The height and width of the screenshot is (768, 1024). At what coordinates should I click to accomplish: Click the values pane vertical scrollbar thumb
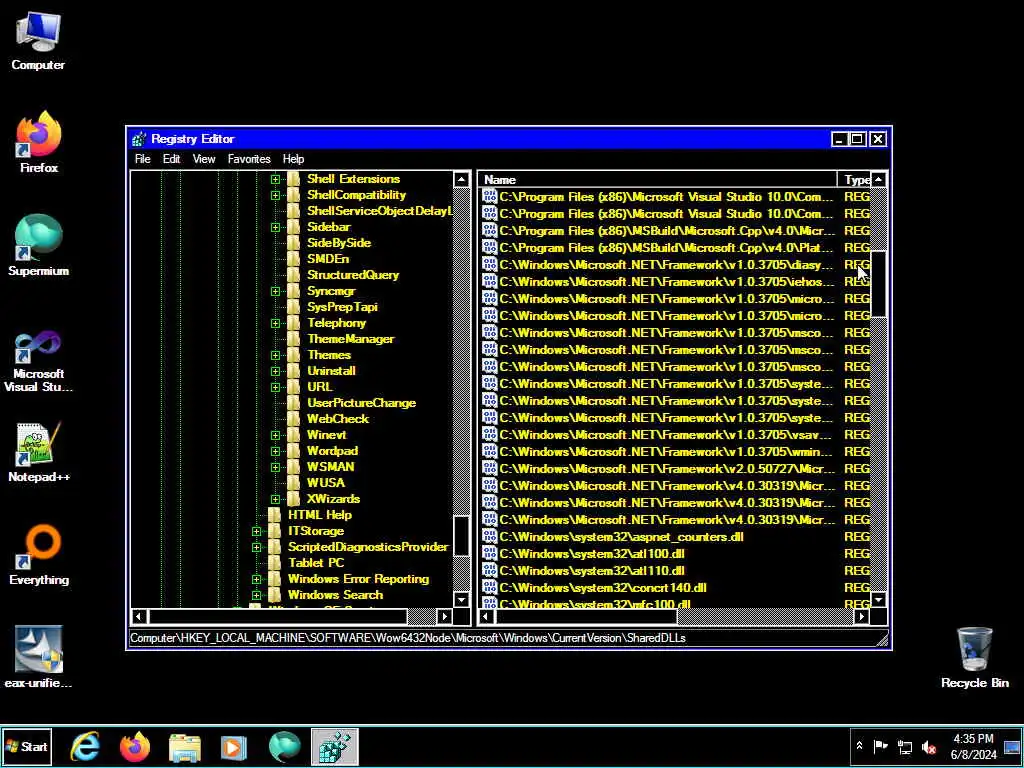[878, 284]
